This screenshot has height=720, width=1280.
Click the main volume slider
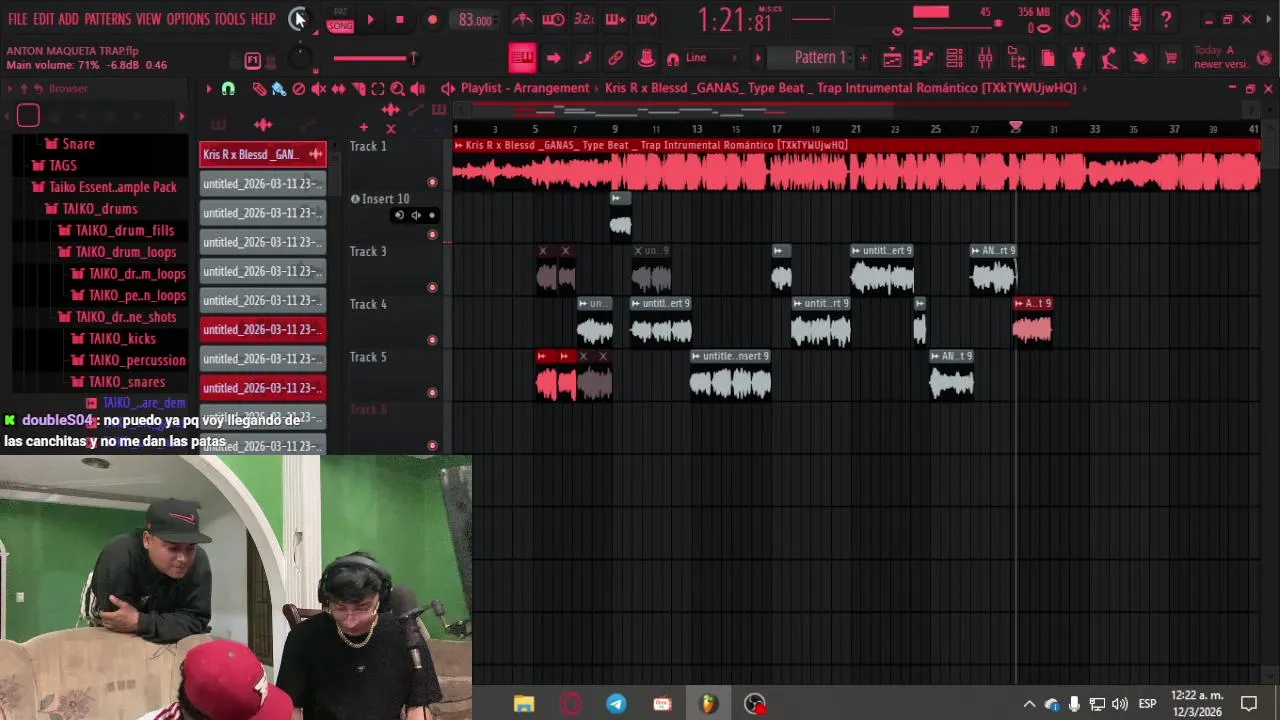[x=375, y=59]
